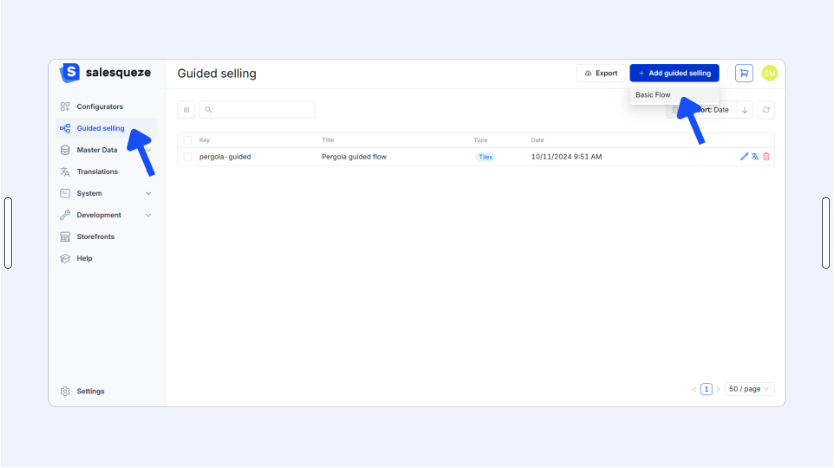Open the 50 / page dropdown
The height and width of the screenshot is (468, 835).
click(749, 389)
